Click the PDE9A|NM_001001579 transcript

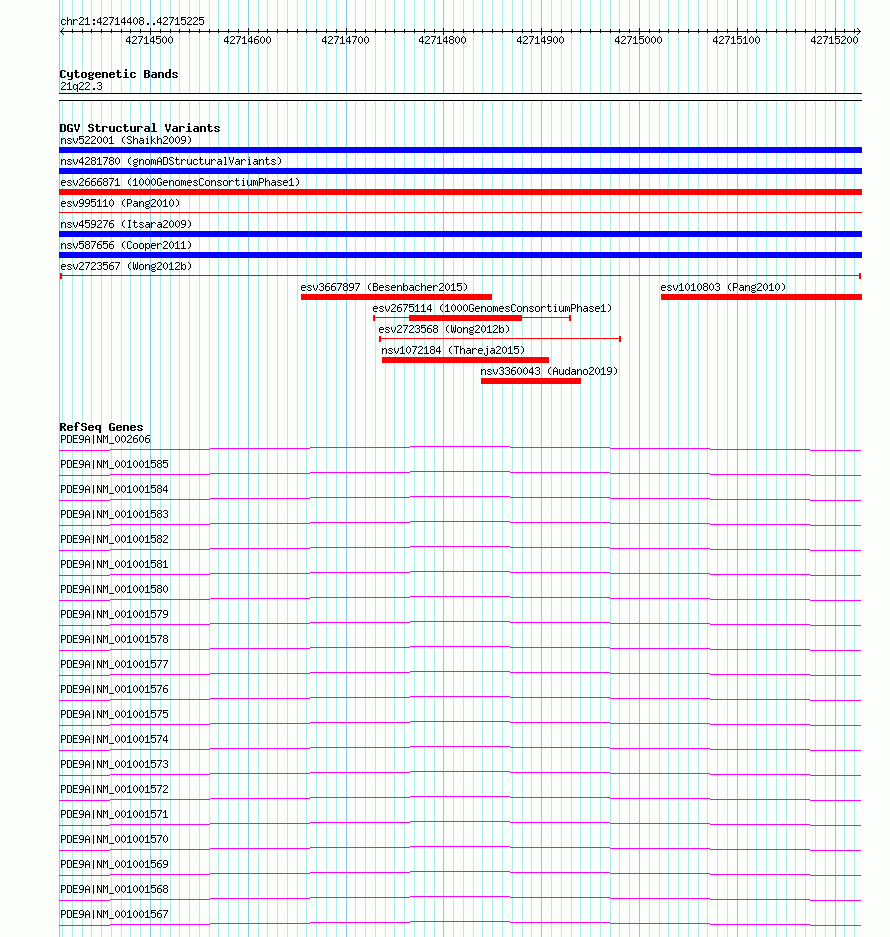tap(114, 614)
